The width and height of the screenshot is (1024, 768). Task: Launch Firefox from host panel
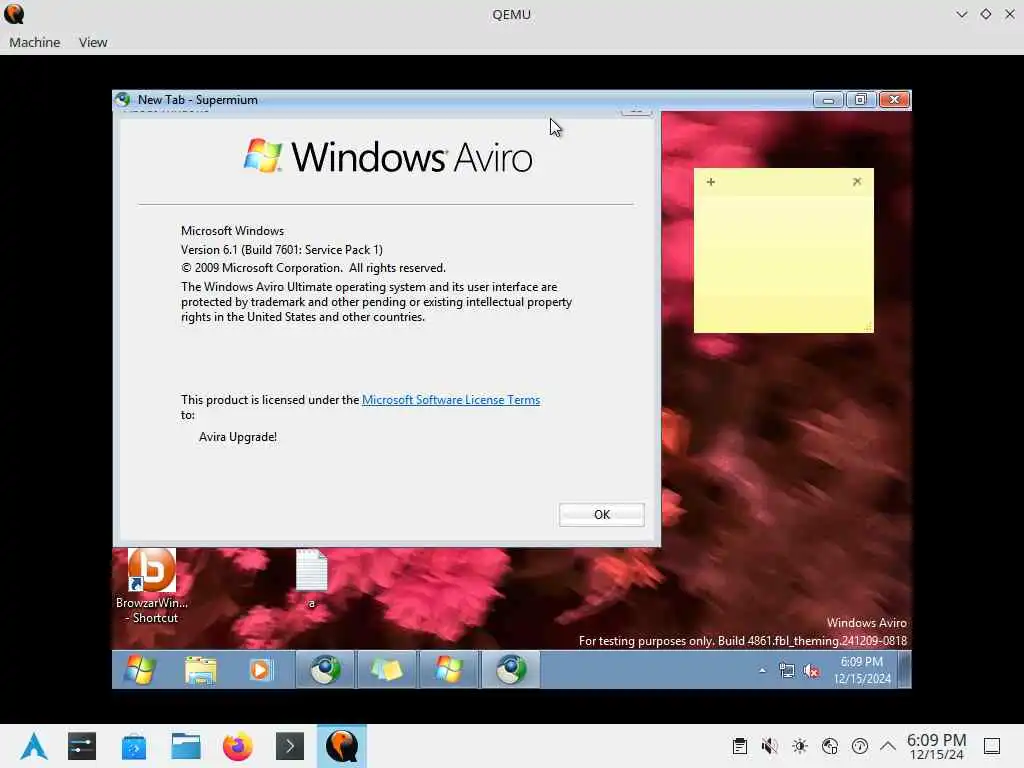click(x=238, y=746)
